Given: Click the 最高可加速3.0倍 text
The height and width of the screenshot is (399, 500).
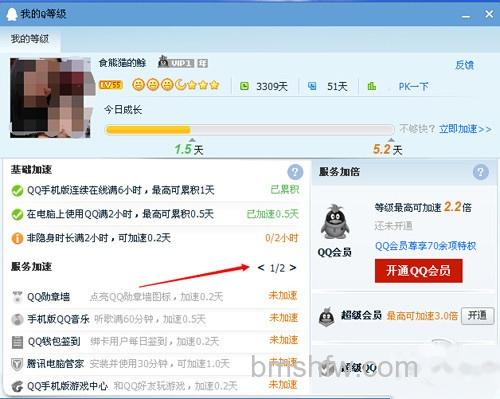Looking at the screenshot, I should click(x=422, y=315).
